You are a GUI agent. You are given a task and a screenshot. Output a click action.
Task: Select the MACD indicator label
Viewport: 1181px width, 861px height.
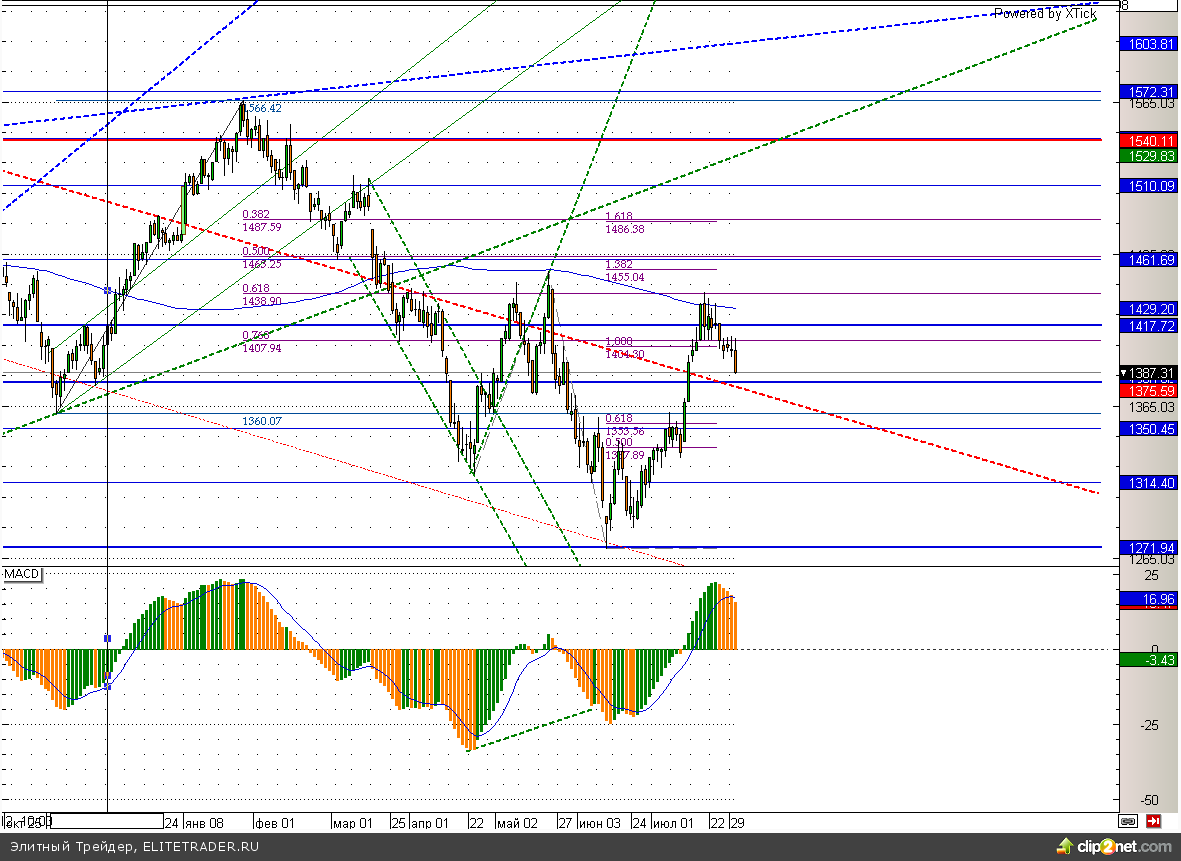click(22, 575)
